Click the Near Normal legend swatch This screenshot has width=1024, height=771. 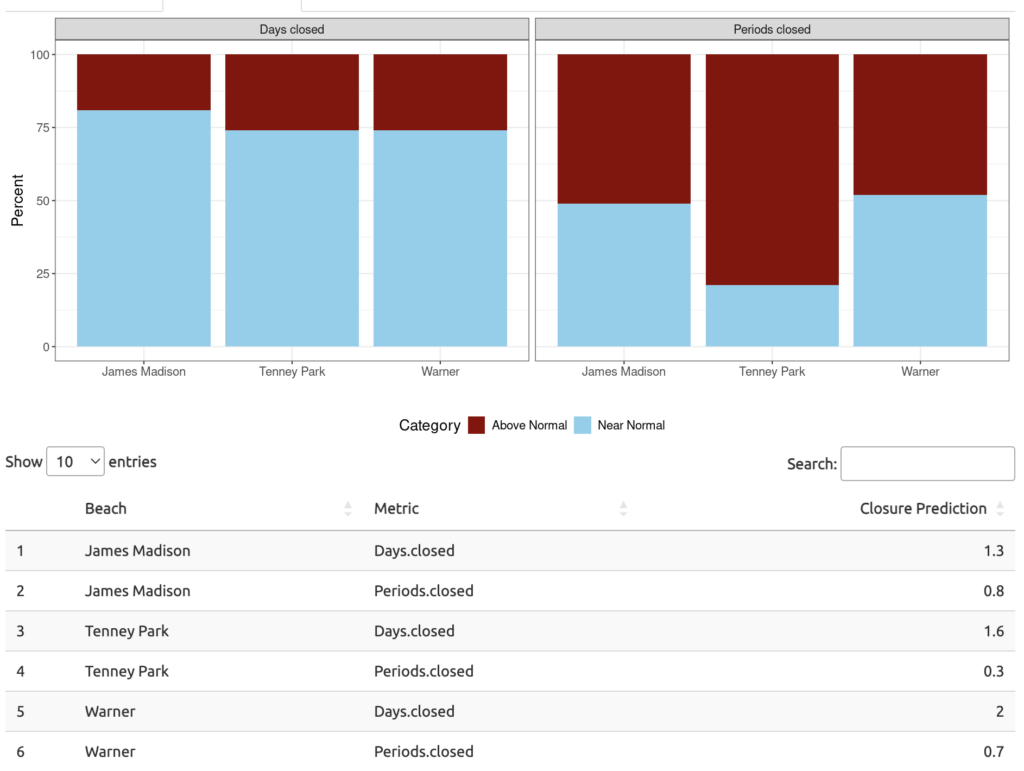tap(582, 425)
